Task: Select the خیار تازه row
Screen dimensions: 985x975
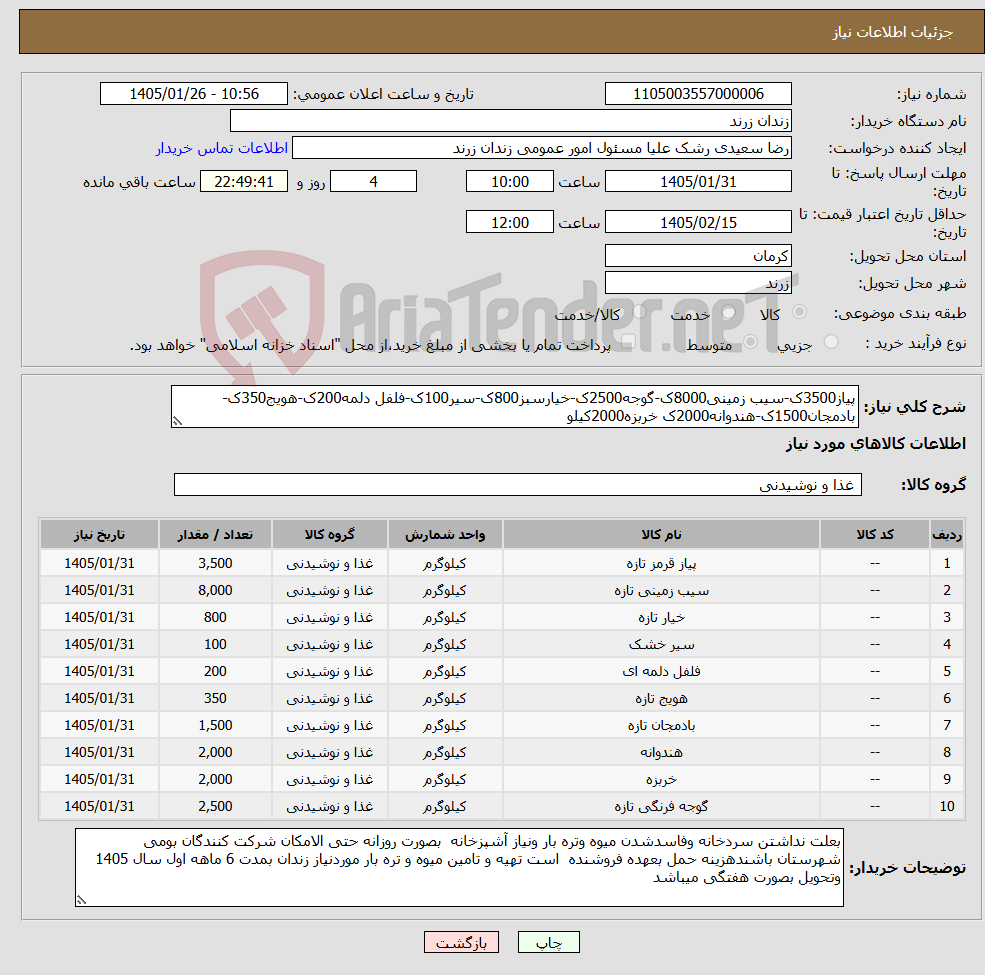Action: pos(502,618)
